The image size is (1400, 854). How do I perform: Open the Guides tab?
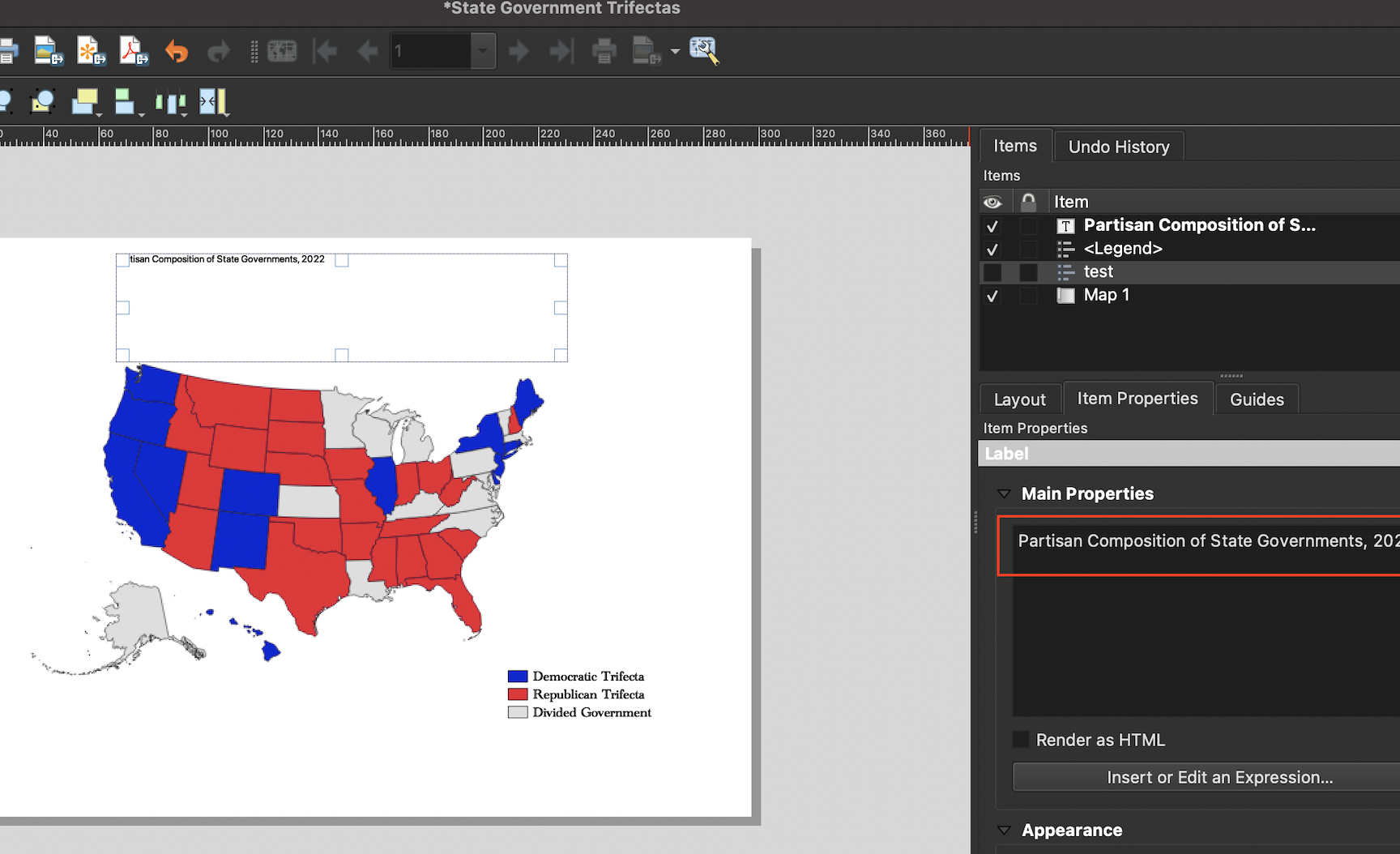(x=1256, y=399)
